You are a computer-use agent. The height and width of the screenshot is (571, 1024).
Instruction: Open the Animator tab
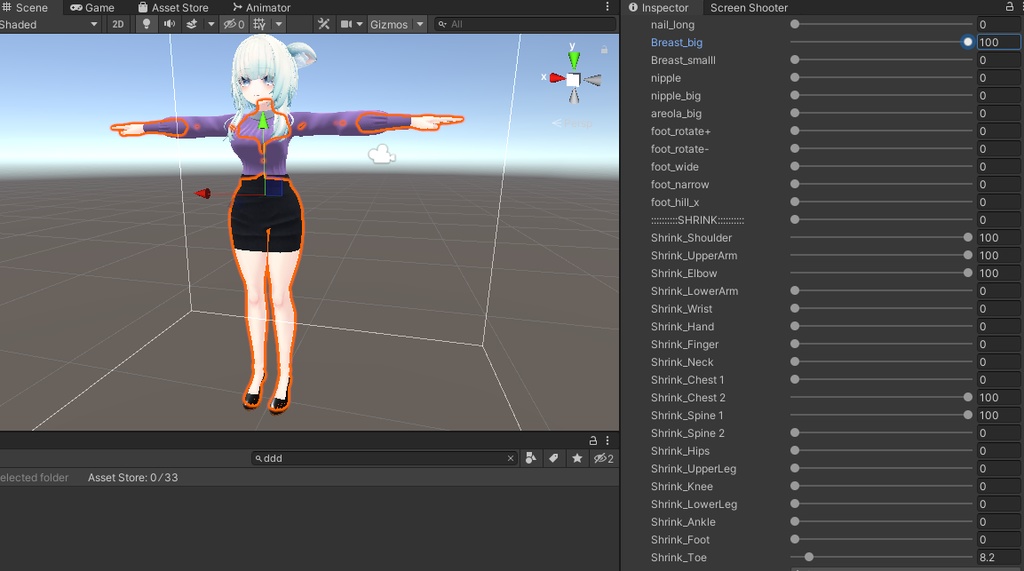click(261, 7)
